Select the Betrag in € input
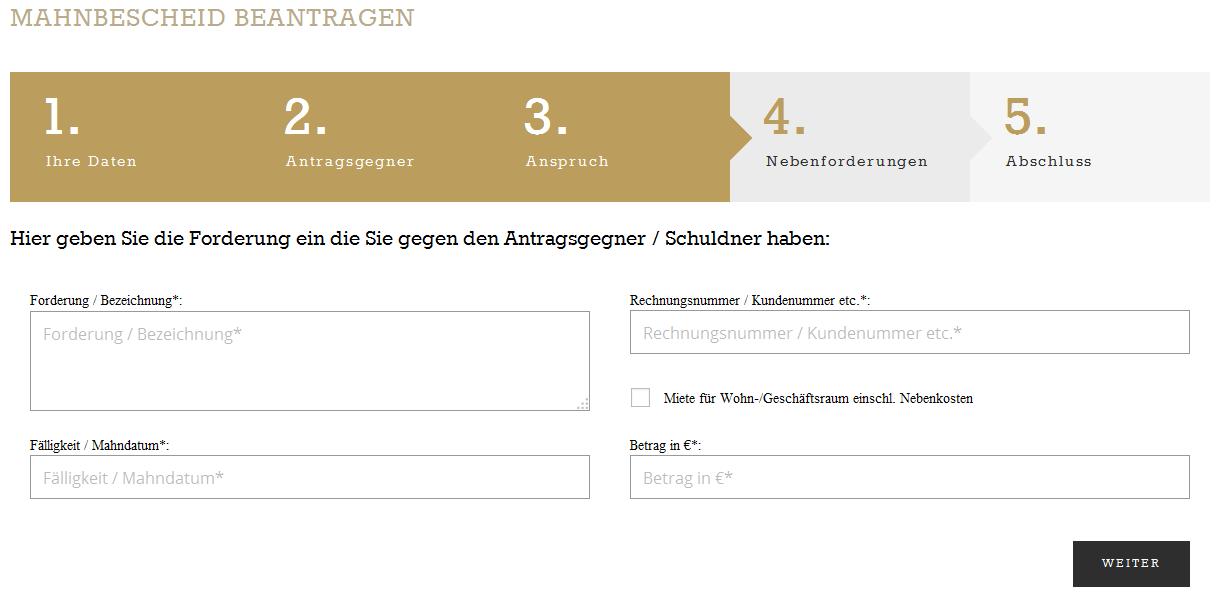The height and width of the screenshot is (598, 1220). tap(909, 477)
